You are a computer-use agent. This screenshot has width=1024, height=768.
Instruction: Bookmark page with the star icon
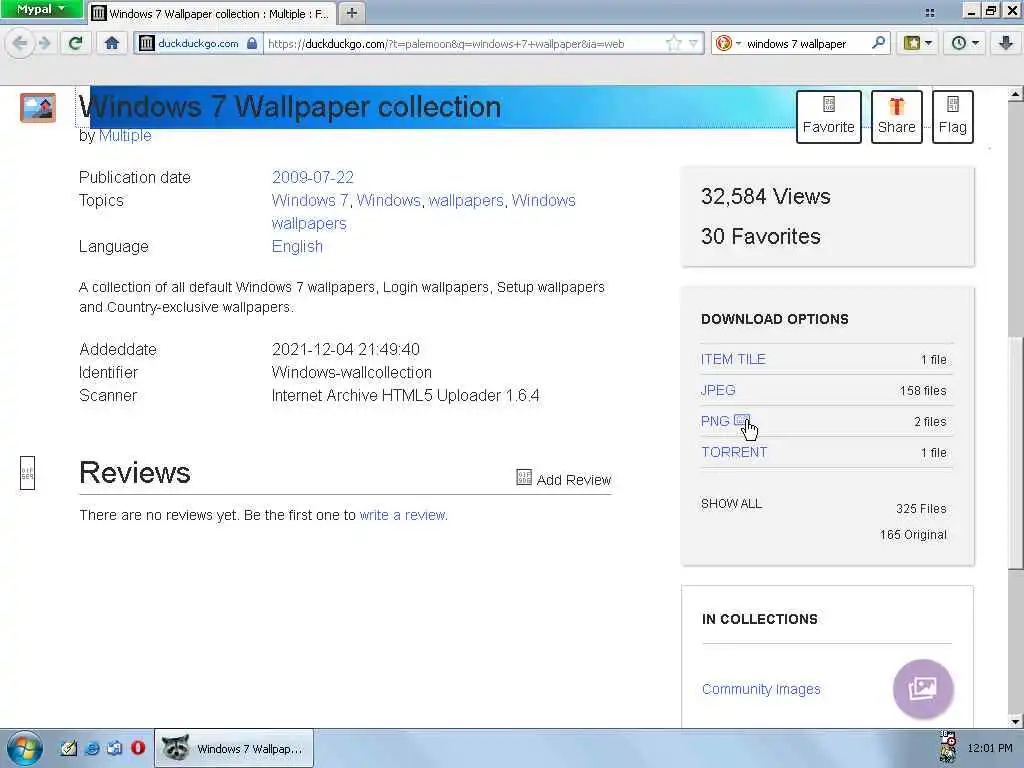click(673, 44)
